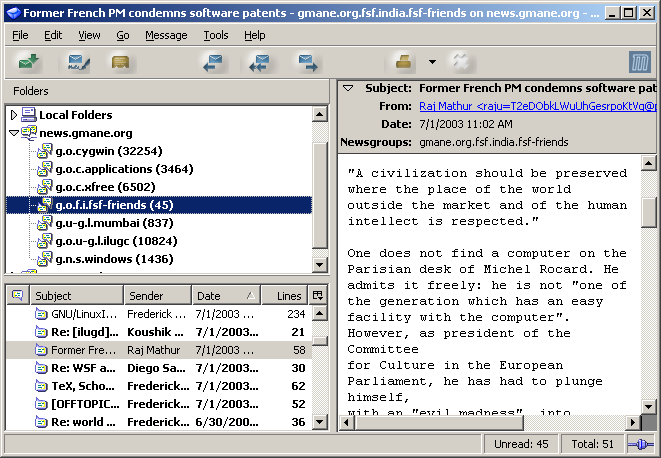Open the dropdown arrow next to Print
Screen dimensions: 661x458
click(432, 63)
